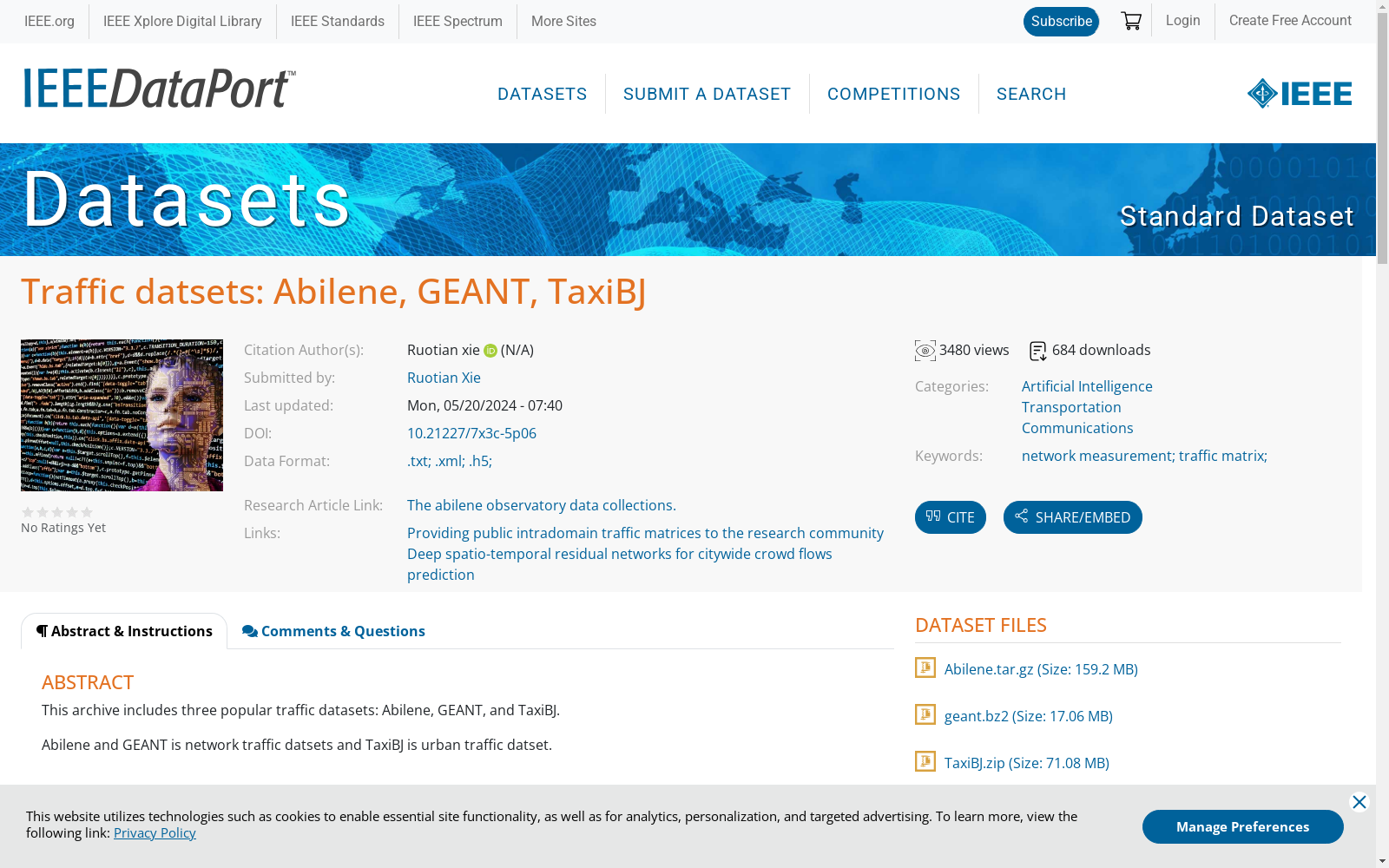Image resolution: width=1389 pixels, height=868 pixels.
Task: Click Manage Preferences button
Action: (x=1242, y=826)
